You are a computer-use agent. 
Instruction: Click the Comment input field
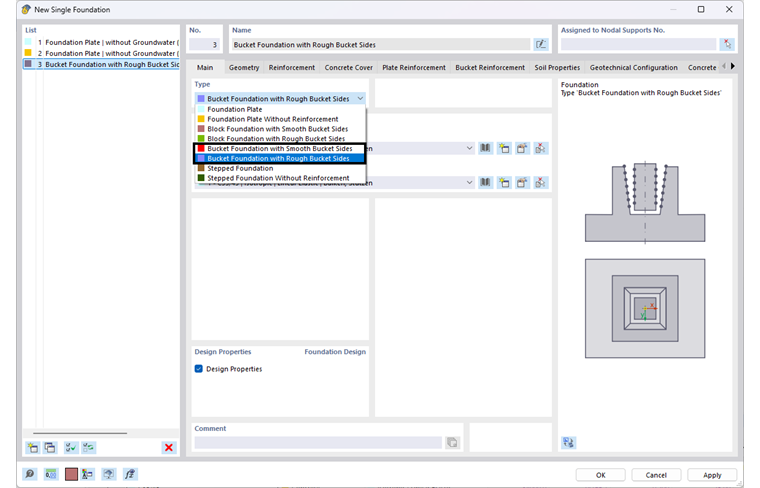point(318,442)
